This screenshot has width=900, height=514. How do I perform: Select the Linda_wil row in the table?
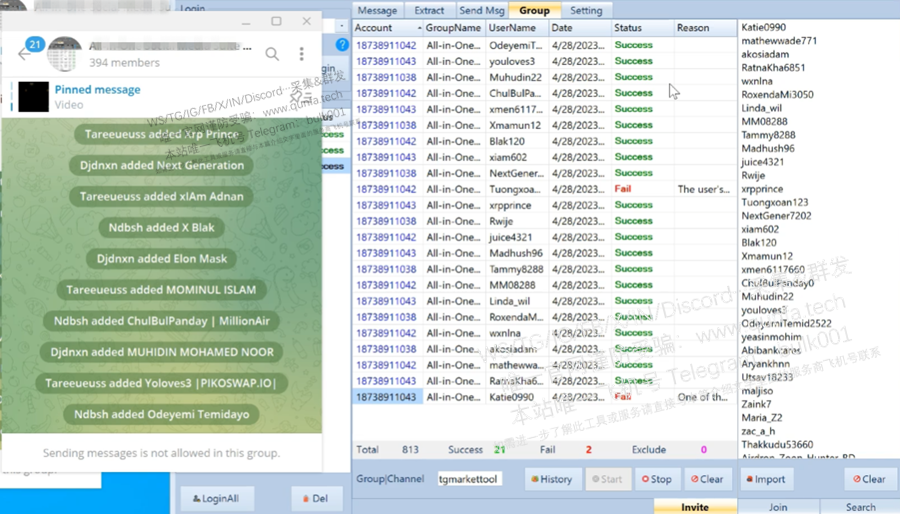[544, 301]
